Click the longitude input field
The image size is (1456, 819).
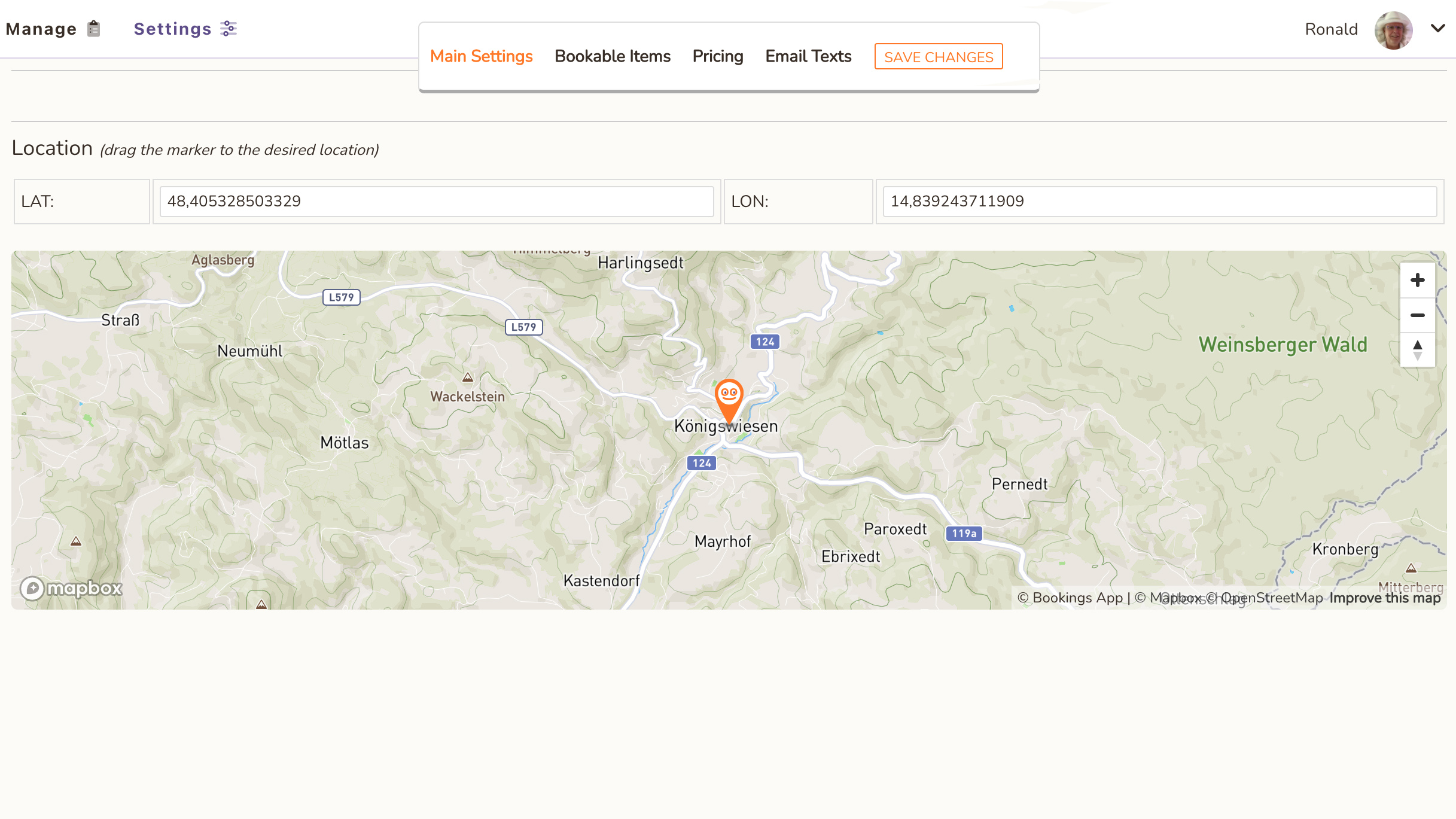[x=1159, y=202]
